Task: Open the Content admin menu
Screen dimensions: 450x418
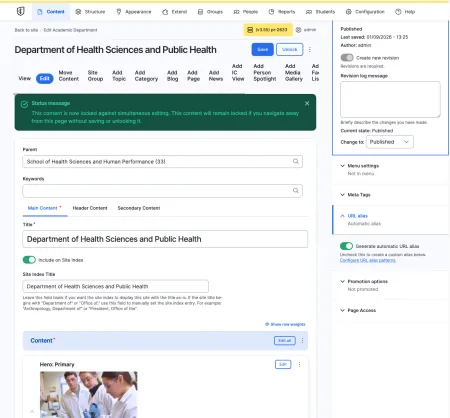Action: [51, 12]
